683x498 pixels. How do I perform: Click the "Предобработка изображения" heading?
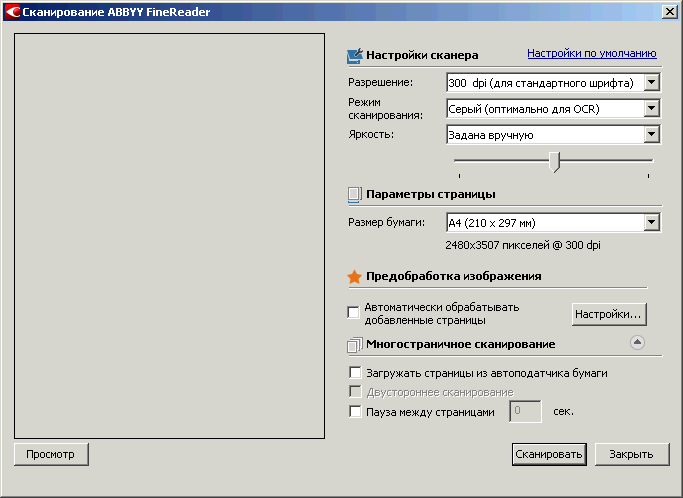coord(453,276)
